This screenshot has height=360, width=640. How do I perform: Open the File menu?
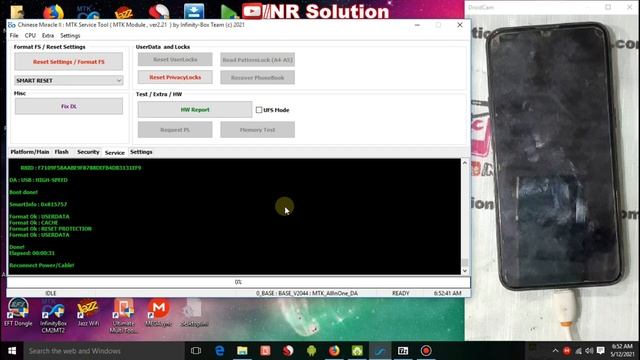(x=14, y=36)
